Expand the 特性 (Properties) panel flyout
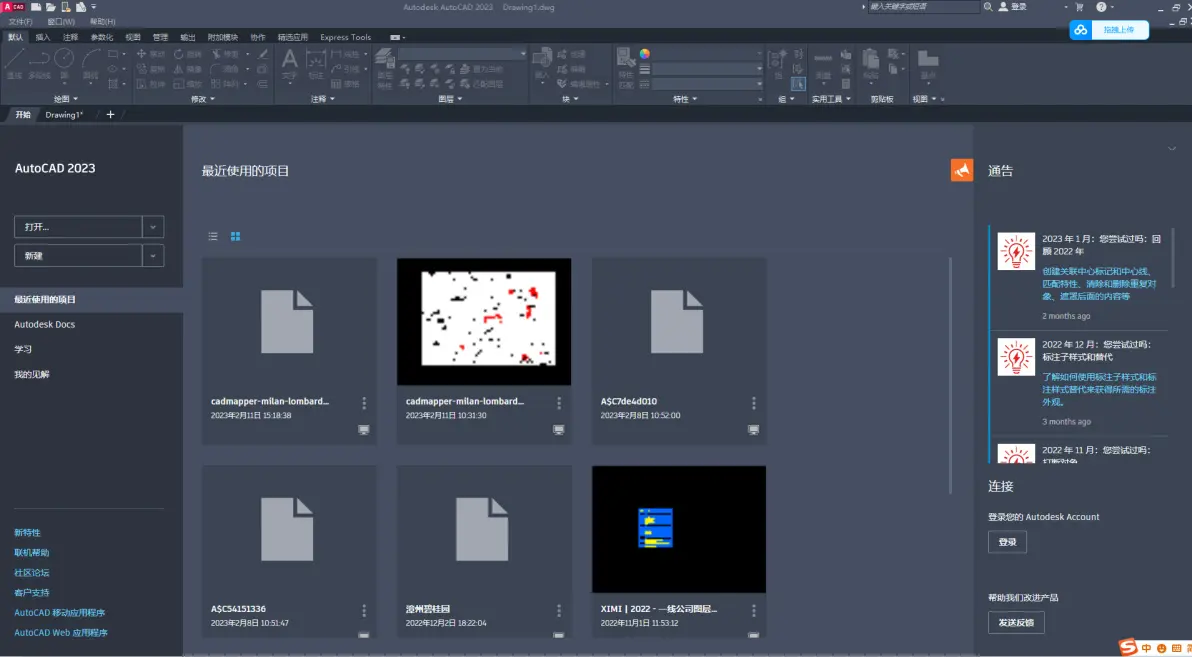Image resolution: width=1192 pixels, height=657 pixels. (x=685, y=99)
